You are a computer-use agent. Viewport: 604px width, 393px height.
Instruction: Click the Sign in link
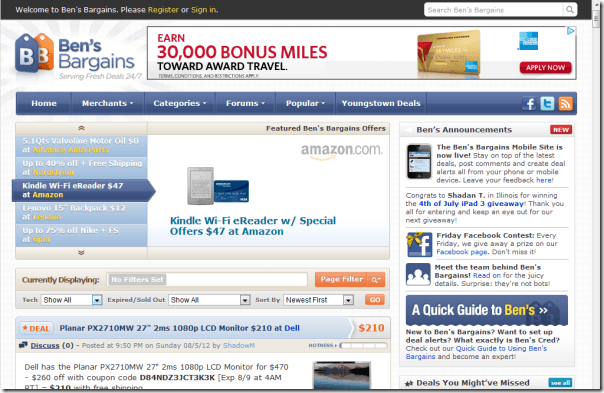point(204,10)
